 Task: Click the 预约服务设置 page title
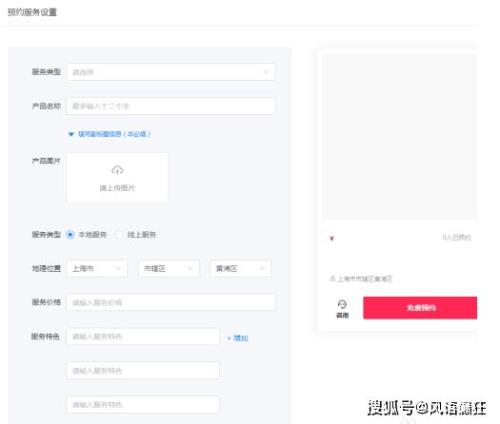pyautogui.click(x=32, y=12)
